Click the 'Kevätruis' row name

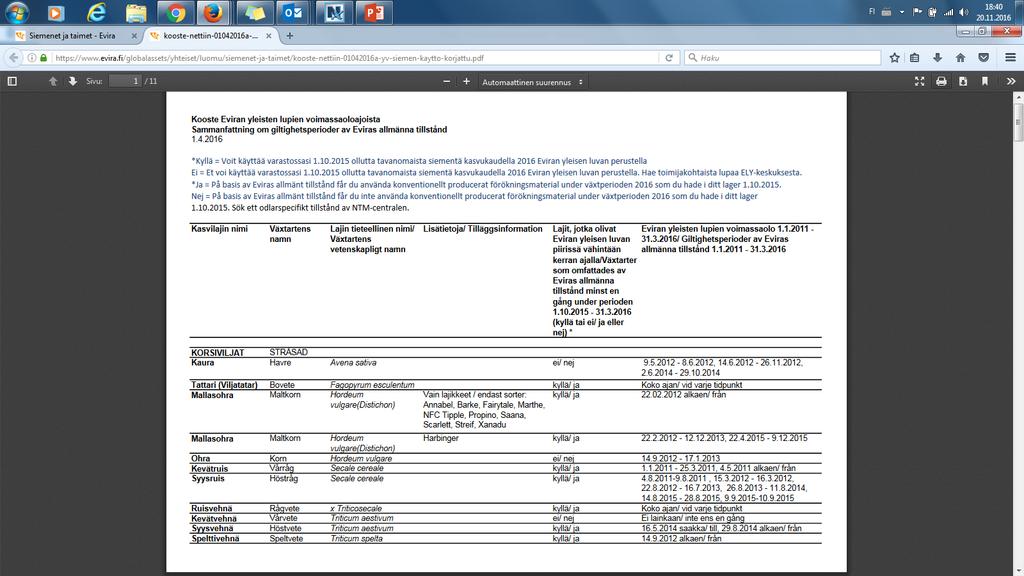pyautogui.click(x=210, y=468)
